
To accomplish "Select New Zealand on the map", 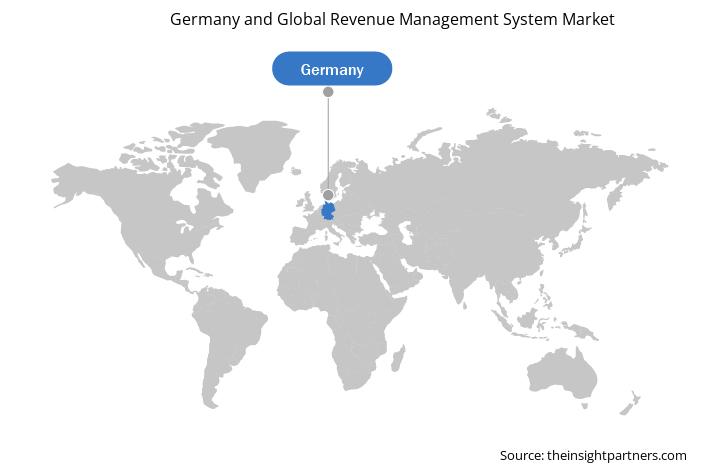I will tap(630, 403).
